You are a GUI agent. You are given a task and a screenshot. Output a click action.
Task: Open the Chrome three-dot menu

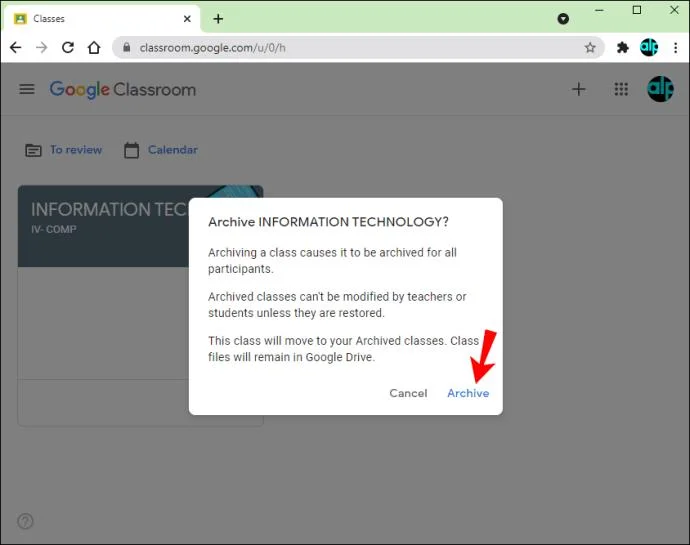tap(675, 48)
